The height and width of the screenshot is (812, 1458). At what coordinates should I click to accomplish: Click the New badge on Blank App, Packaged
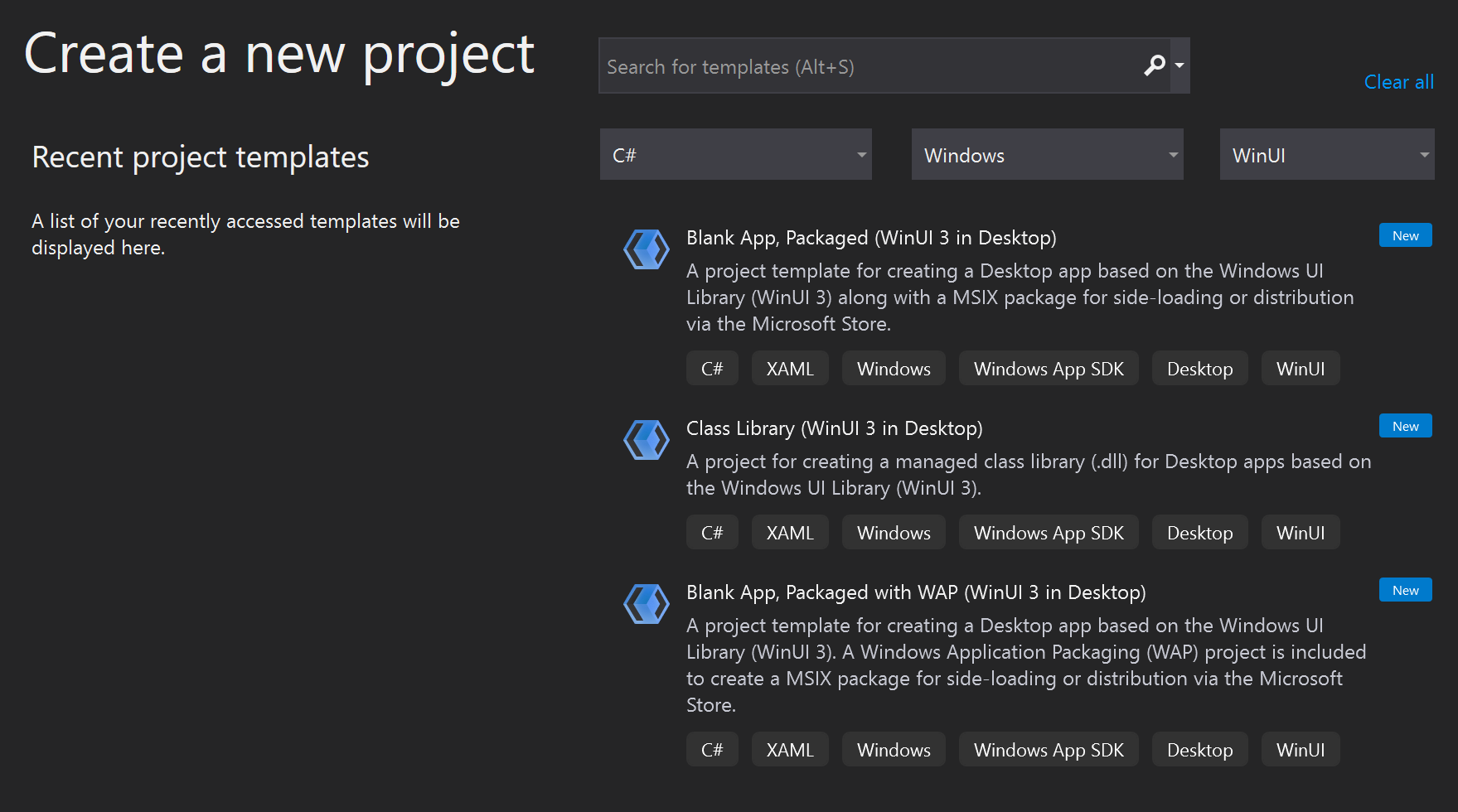(1405, 234)
